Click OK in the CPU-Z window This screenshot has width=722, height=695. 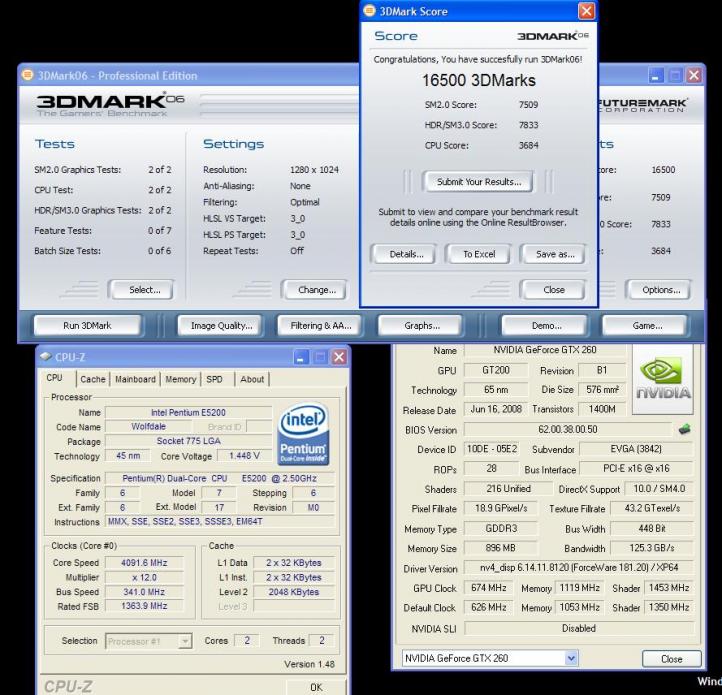316,687
